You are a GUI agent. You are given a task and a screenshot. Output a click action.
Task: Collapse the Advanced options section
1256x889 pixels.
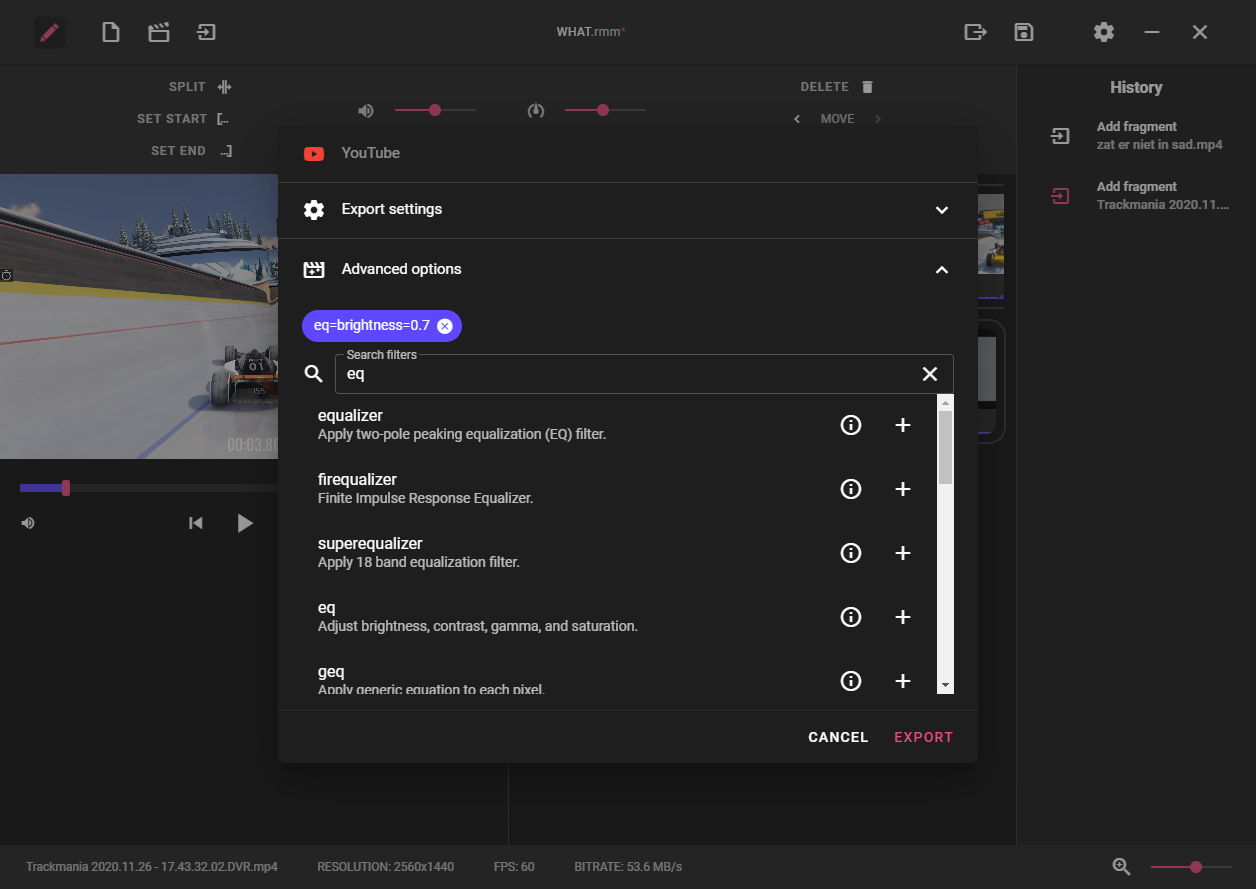point(627,269)
